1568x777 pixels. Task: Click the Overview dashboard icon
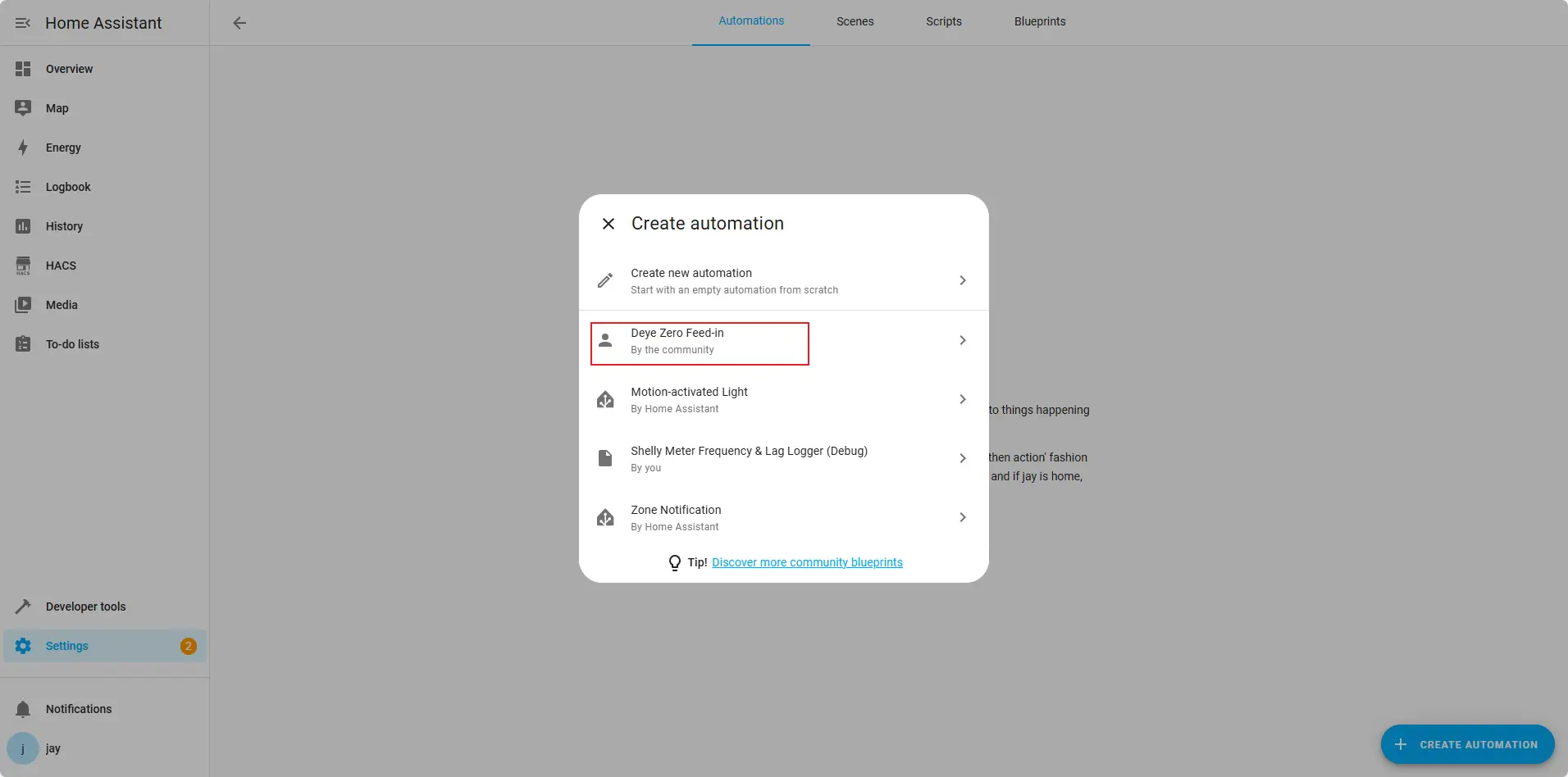coord(23,69)
